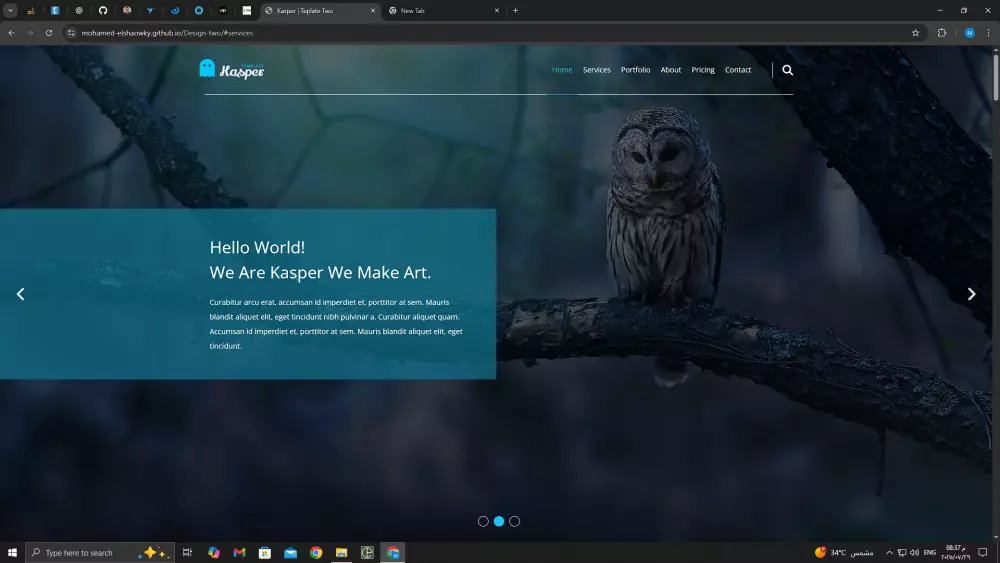The image size is (1000, 563).
Task: Go to Services in the navbar
Action: click(596, 70)
